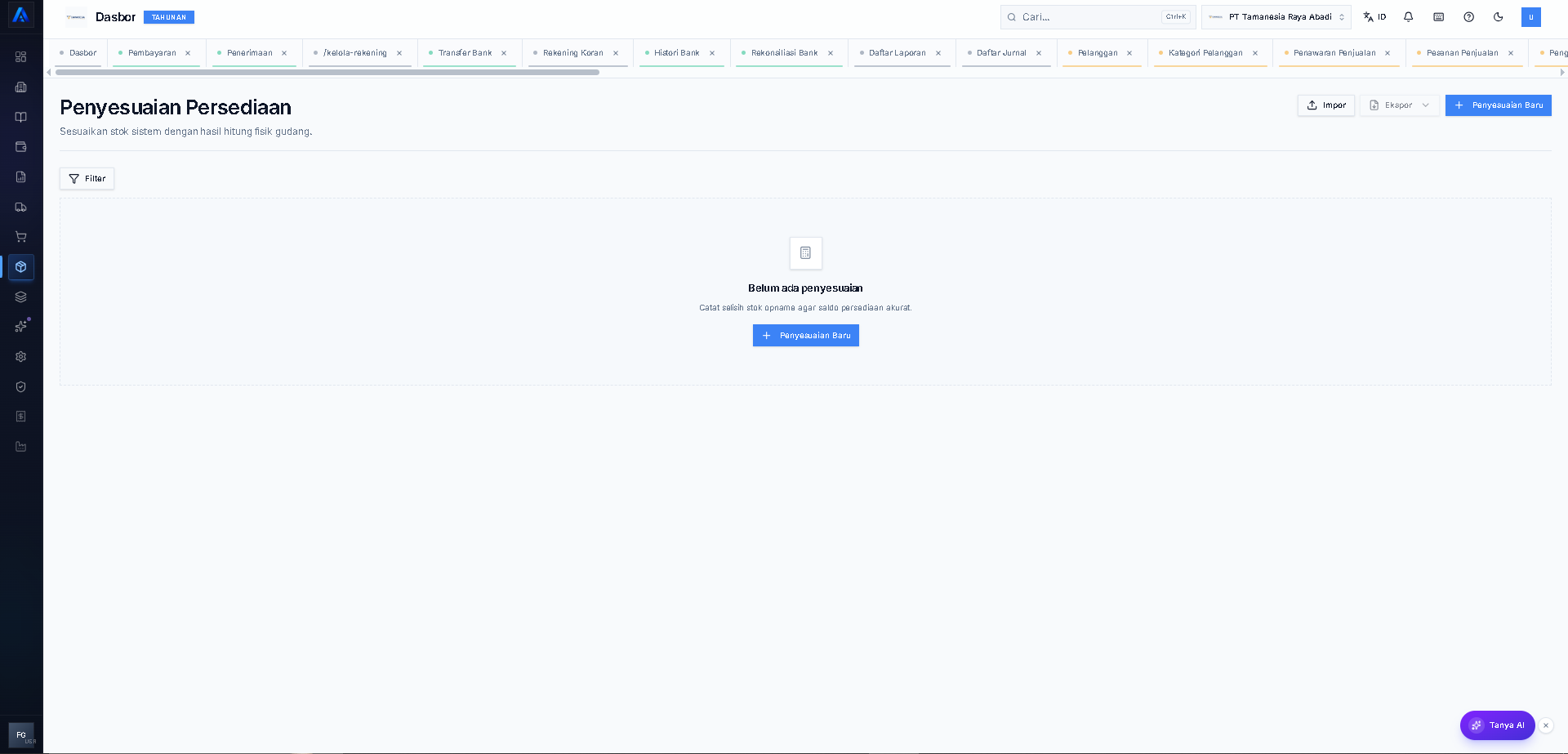Select the inventory box icon in sidebar

click(21, 267)
